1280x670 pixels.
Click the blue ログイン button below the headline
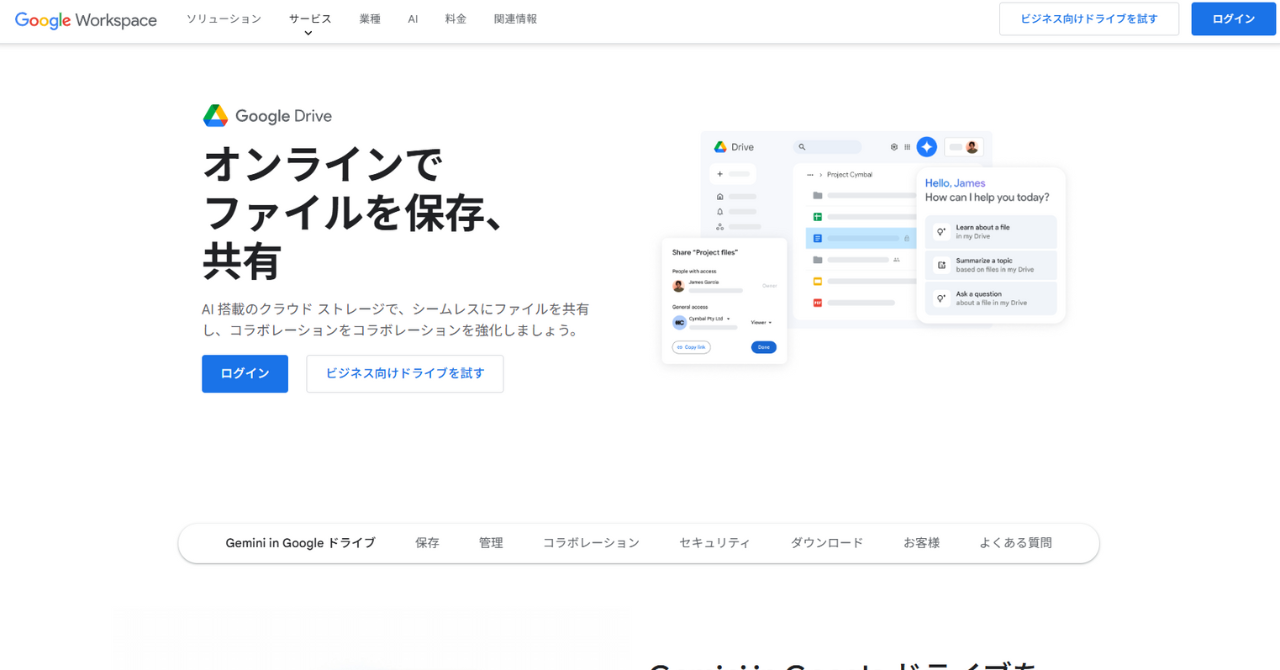(245, 374)
